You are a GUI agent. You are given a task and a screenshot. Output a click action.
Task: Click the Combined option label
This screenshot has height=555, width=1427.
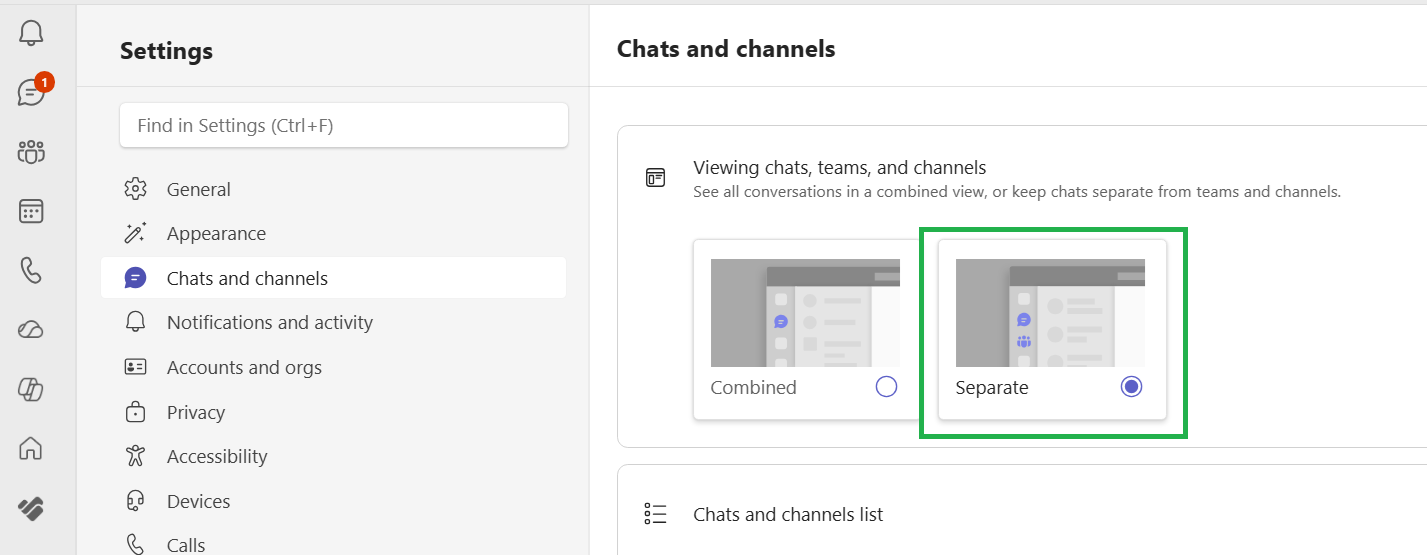tap(753, 387)
